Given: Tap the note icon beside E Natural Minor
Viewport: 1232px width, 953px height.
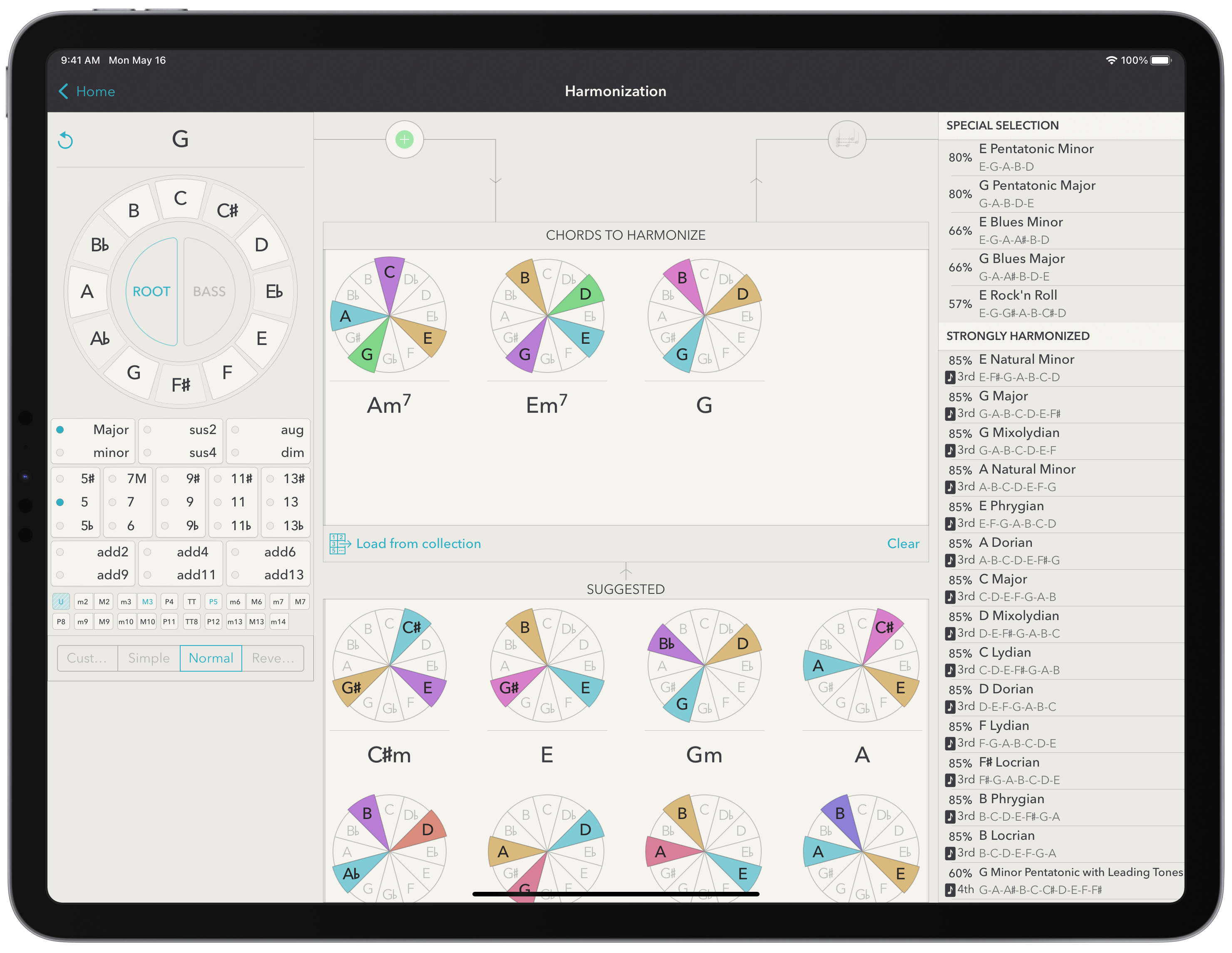Looking at the screenshot, I should (951, 377).
